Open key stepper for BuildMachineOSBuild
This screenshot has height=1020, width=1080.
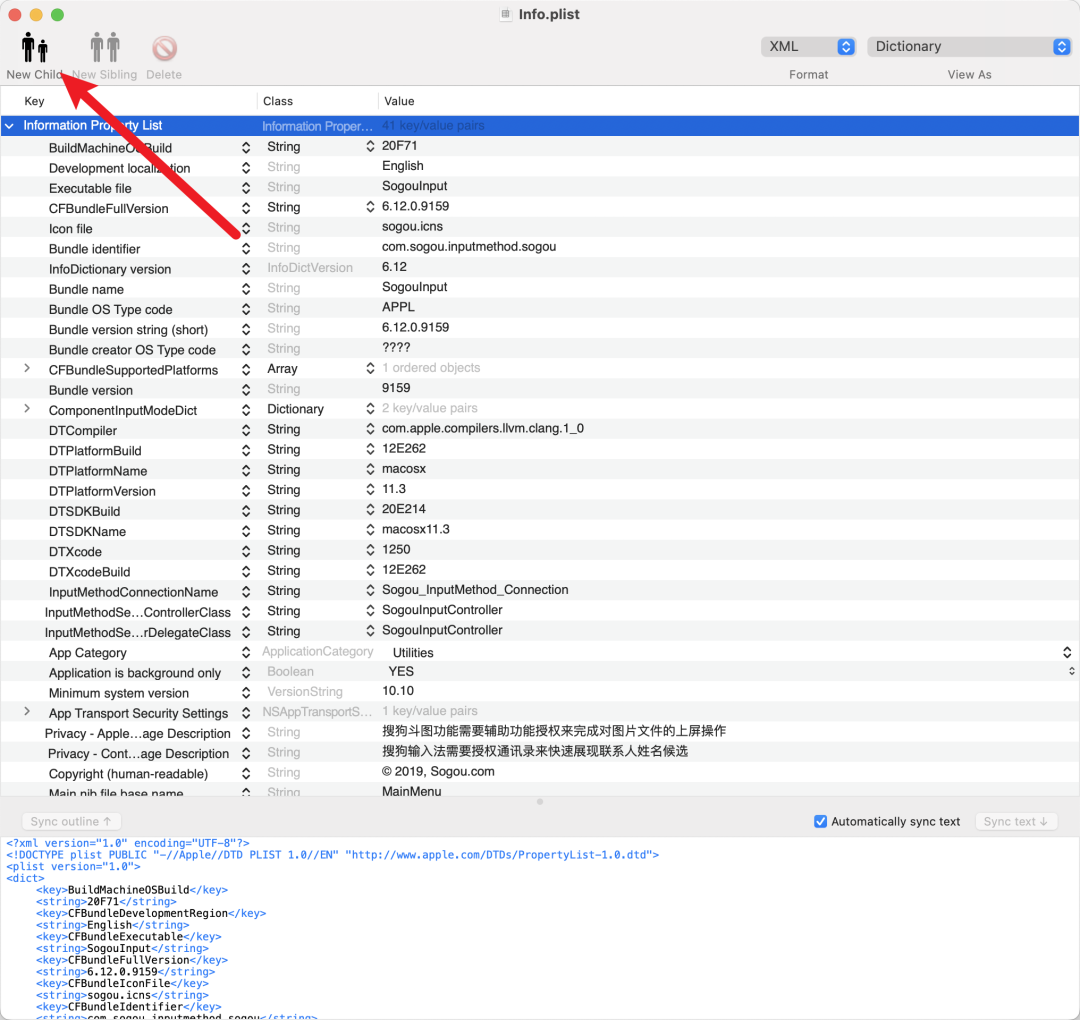click(246, 147)
